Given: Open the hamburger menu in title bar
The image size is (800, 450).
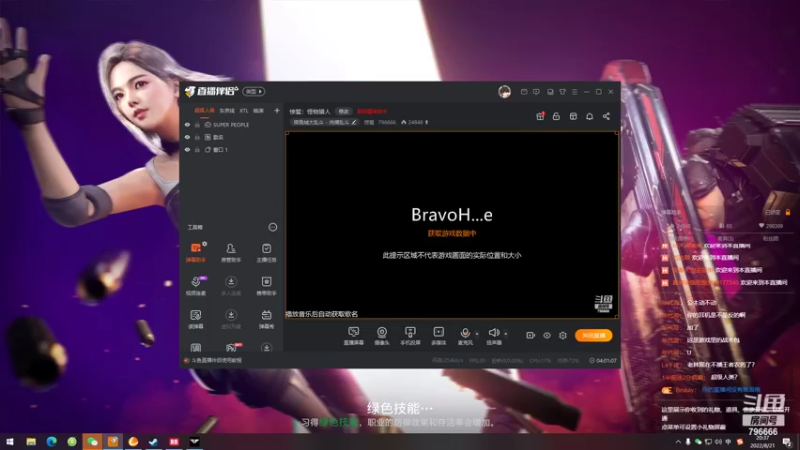Looking at the screenshot, I should (574, 92).
